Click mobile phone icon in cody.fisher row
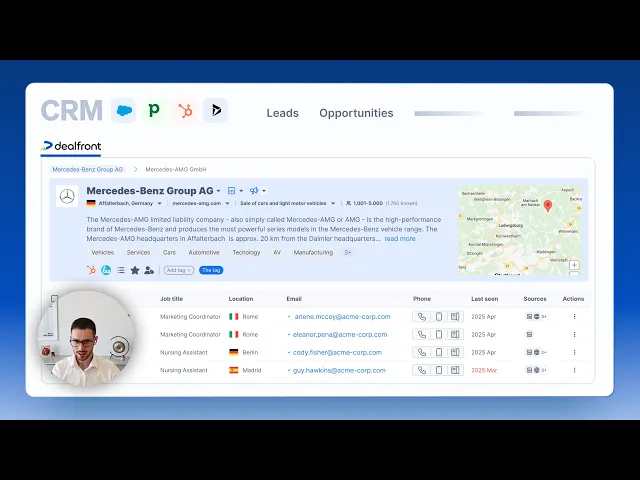The height and width of the screenshot is (480, 640). tap(439, 352)
